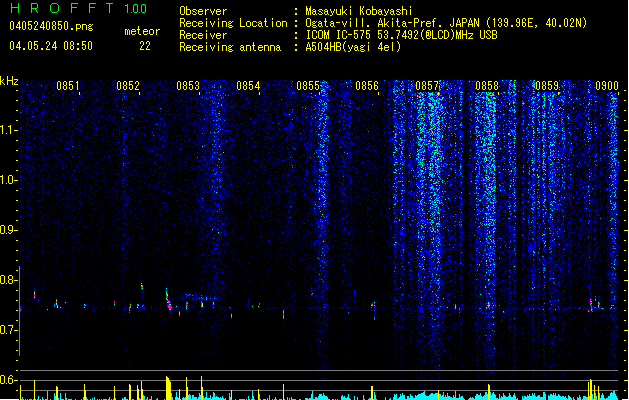Click the 0855 time marker
The width and height of the screenshot is (629, 400).
click(308, 86)
